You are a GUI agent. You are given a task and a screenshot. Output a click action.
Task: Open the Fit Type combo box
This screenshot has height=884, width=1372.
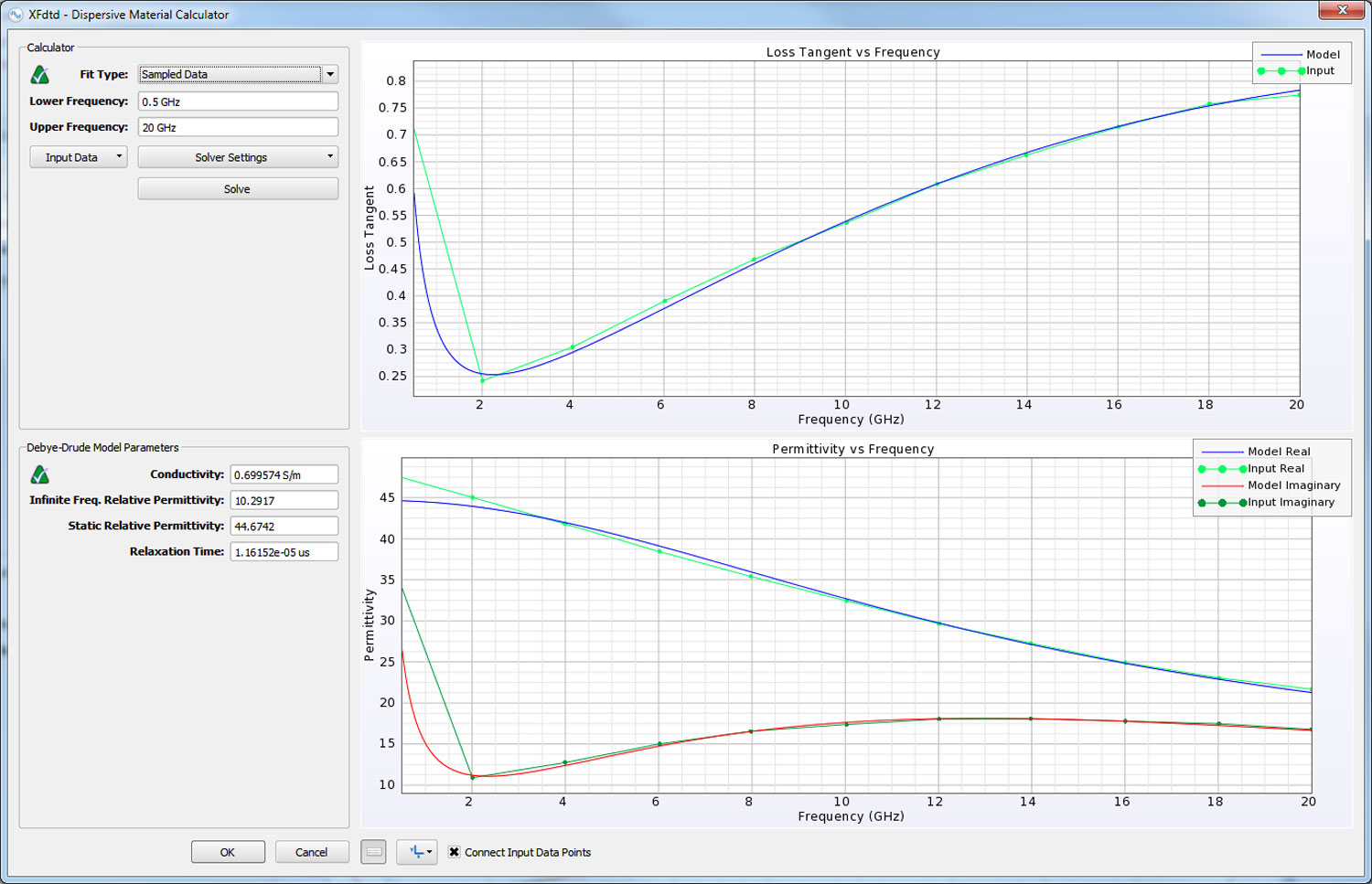point(238,75)
